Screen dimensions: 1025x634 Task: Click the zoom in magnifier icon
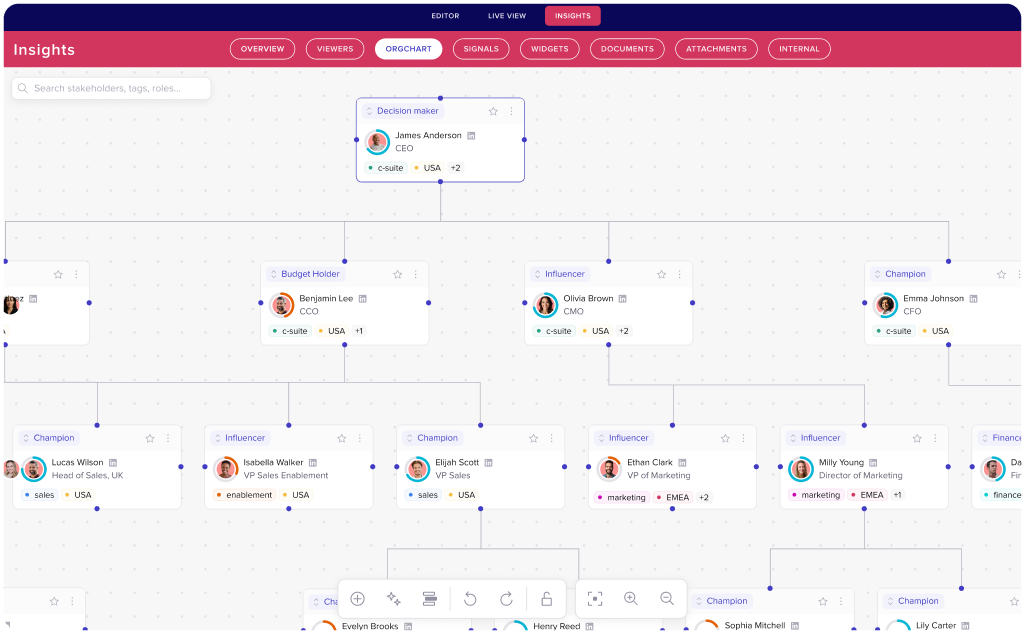click(x=631, y=599)
